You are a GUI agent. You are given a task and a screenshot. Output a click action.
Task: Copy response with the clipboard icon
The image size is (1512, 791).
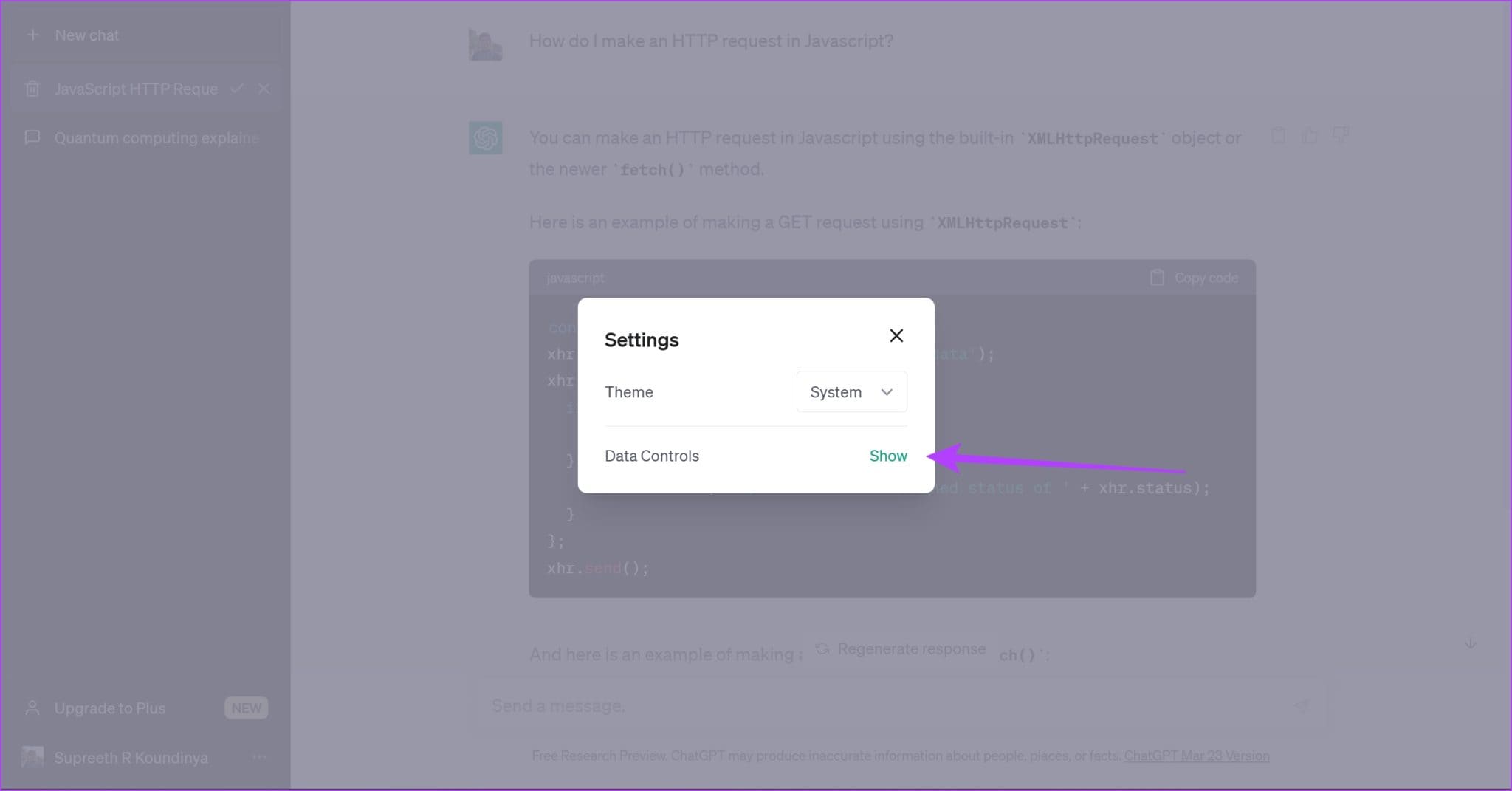1279,135
